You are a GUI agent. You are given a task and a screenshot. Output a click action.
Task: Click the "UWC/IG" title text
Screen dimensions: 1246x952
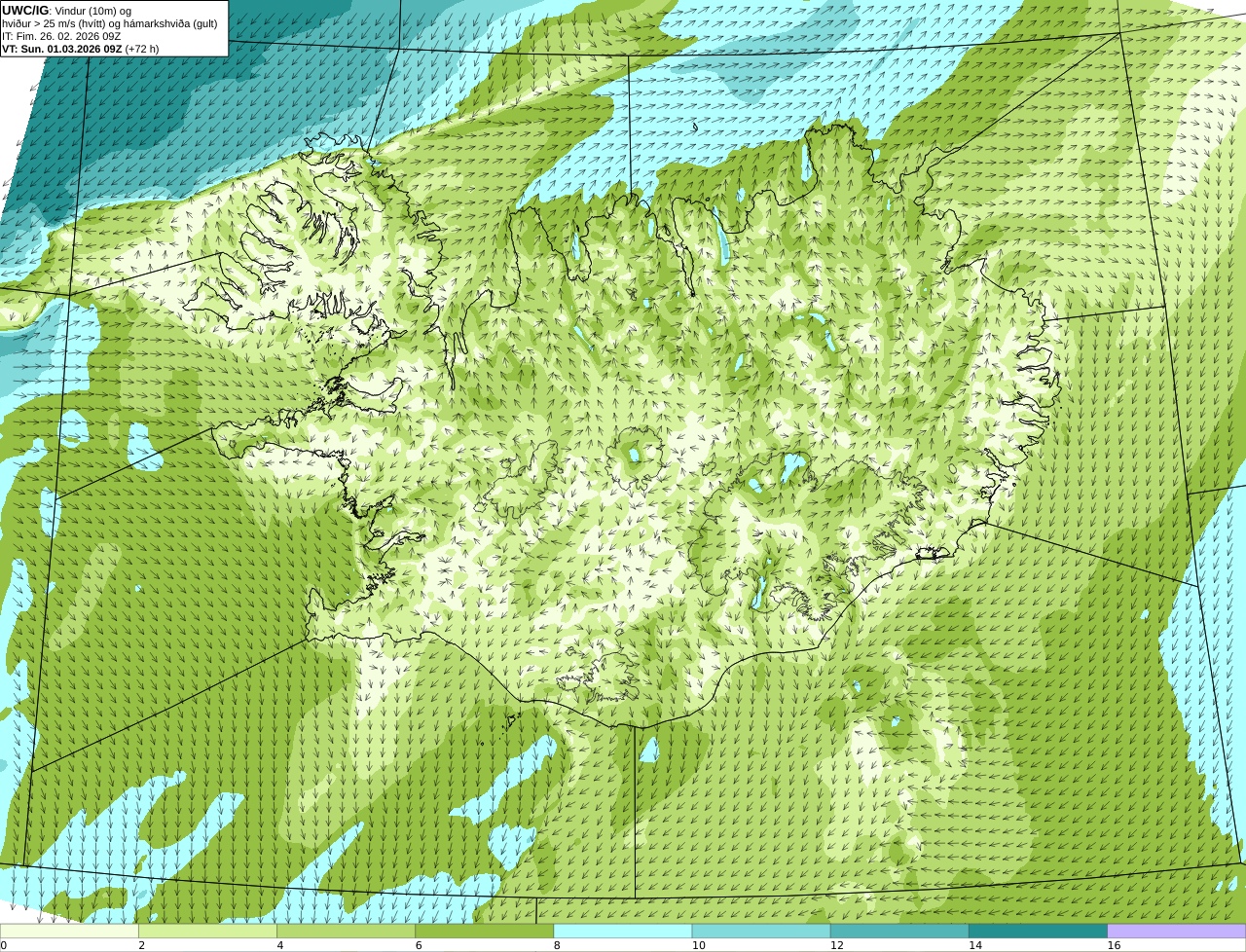(x=25, y=11)
